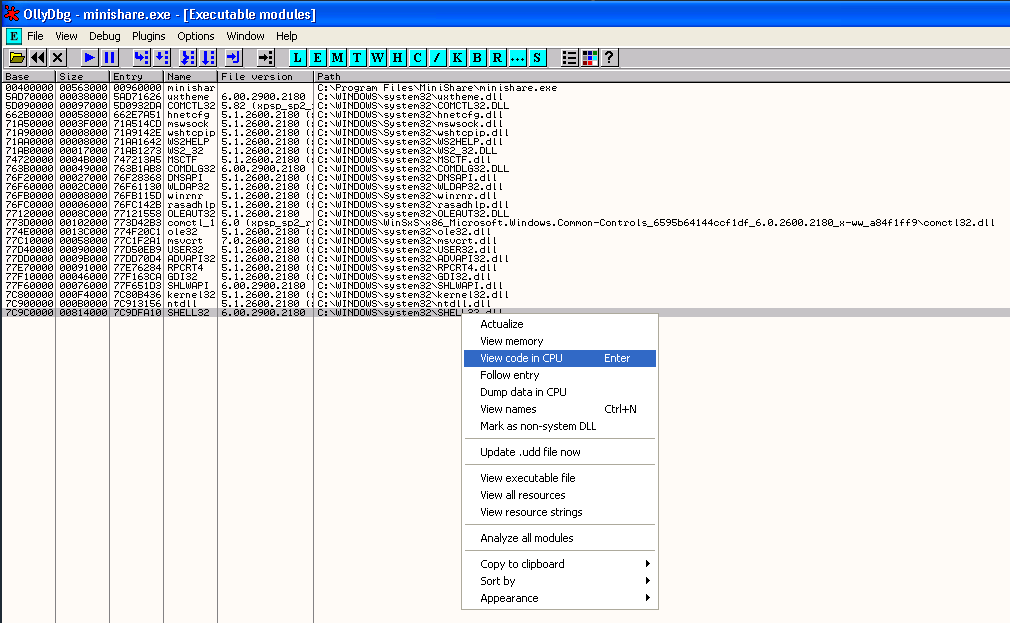
Task: Select View memory in context menu
Action: click(x=560, y=341)
